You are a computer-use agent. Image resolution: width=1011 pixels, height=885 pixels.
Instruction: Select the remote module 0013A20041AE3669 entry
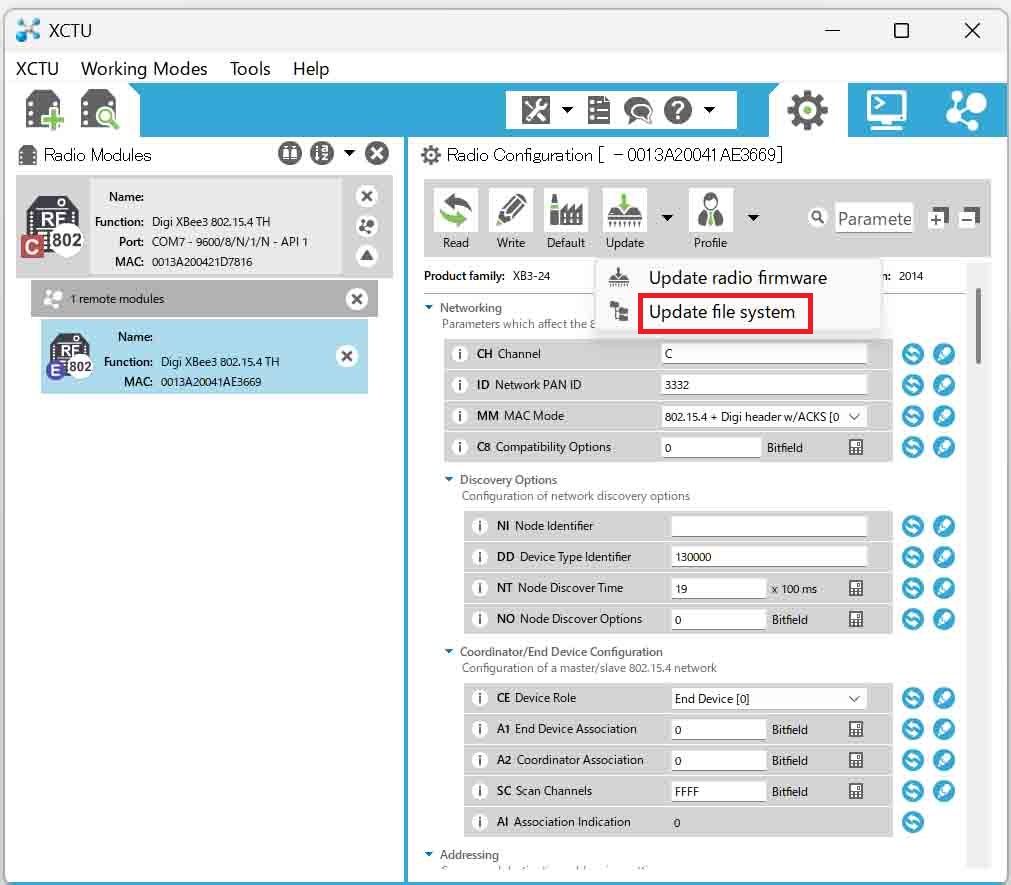click(x=204, y=356)
